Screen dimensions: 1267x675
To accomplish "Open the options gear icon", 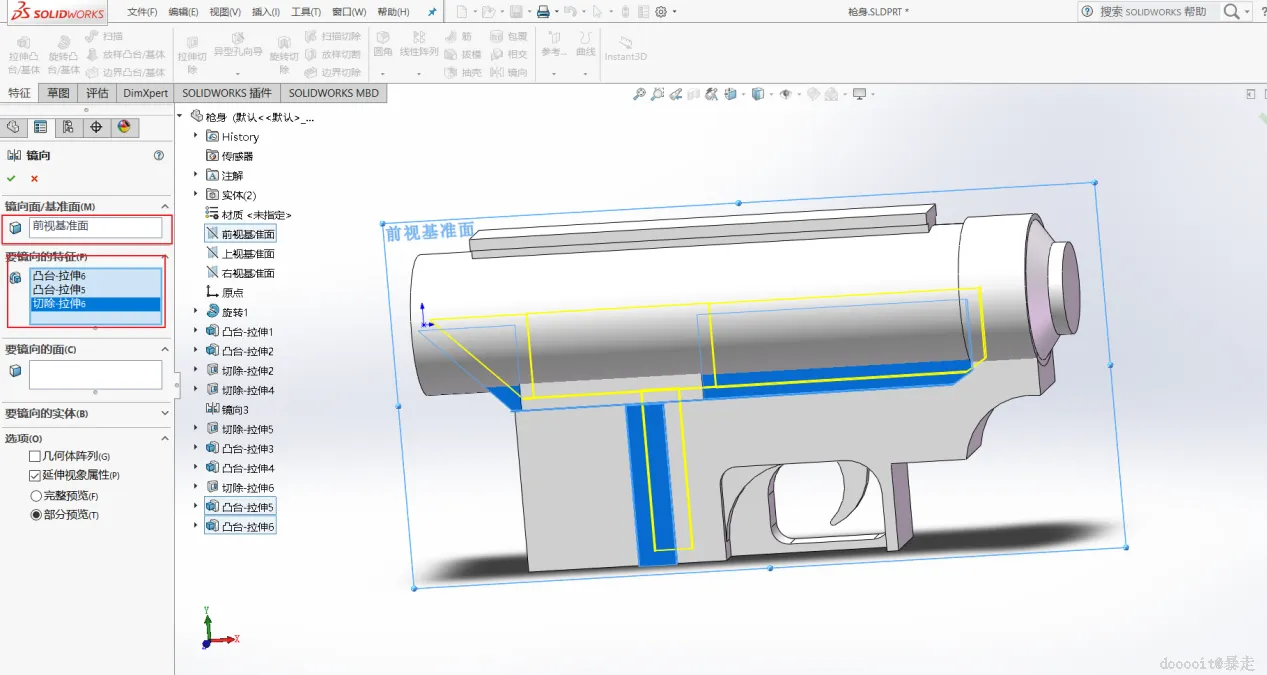I will coord(661,12).
